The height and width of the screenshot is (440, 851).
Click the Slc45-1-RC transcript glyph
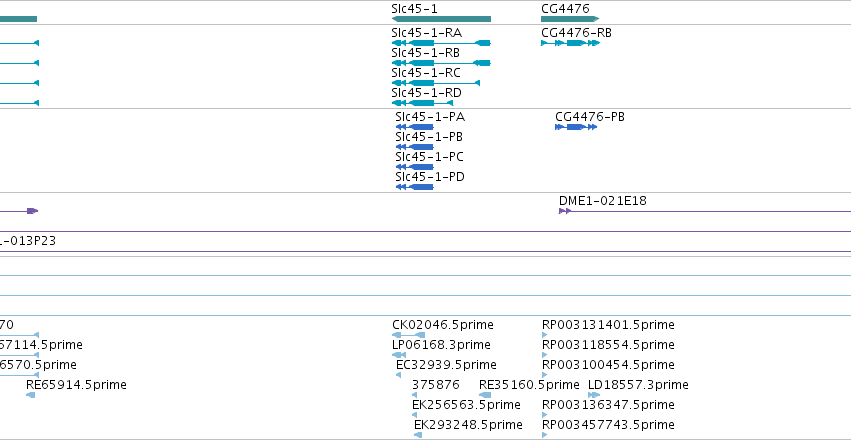point(435,83)
